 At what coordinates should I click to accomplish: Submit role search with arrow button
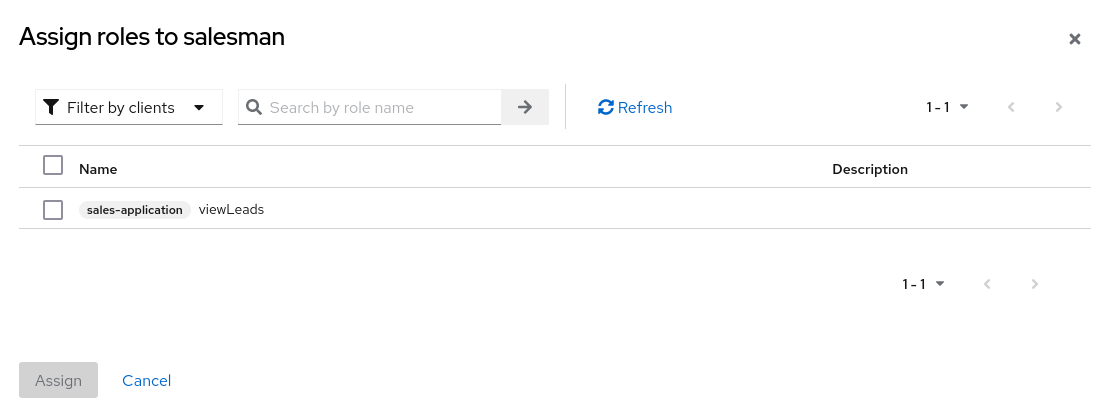click(525, 107)
